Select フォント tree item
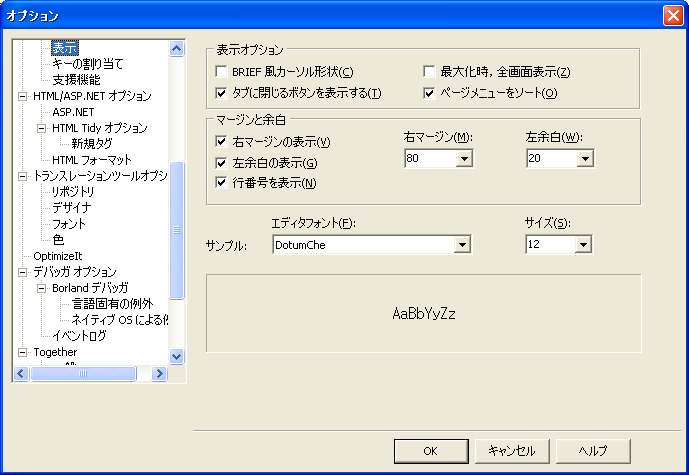Screen dimensions: 689x475 (x=69, y=224)
